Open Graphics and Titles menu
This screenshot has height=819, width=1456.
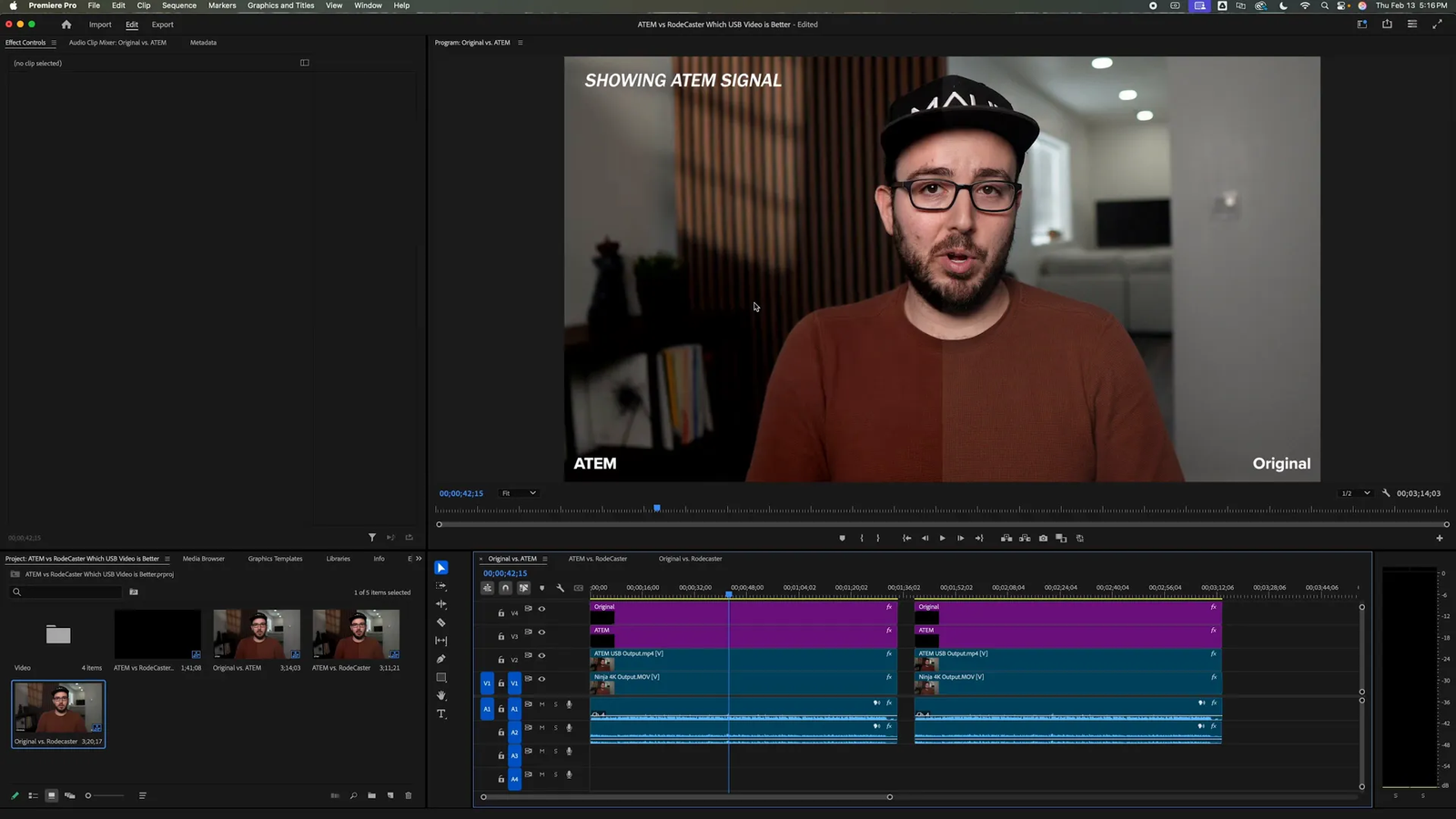tap(281, 5)
